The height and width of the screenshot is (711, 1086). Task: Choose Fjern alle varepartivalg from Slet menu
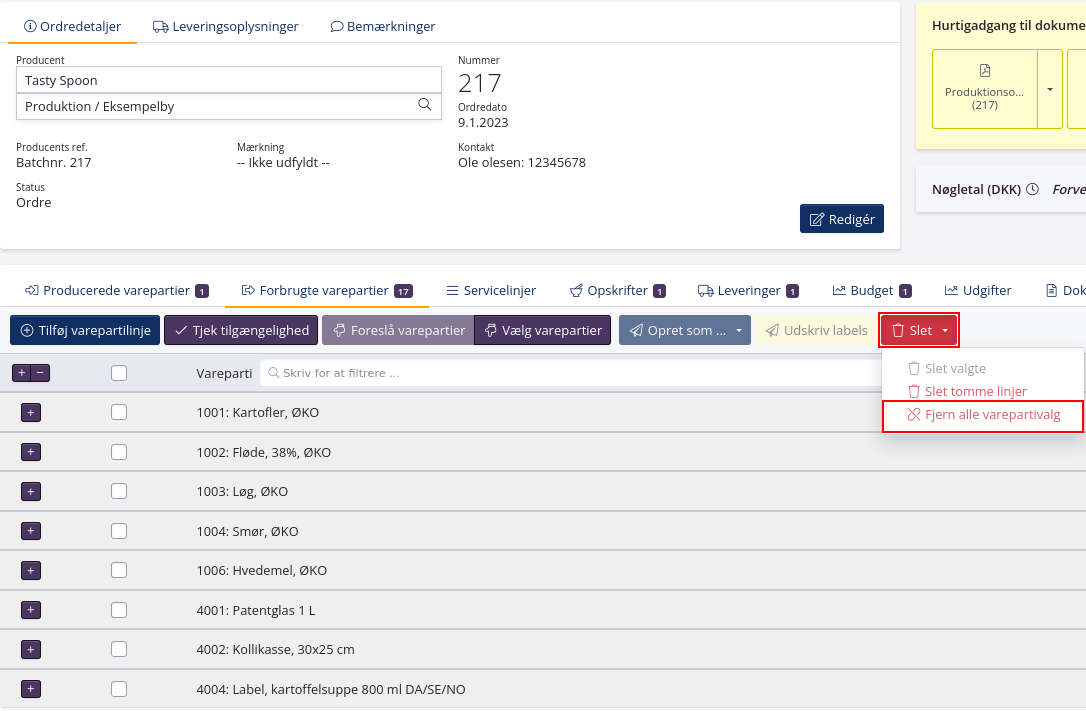982,414
